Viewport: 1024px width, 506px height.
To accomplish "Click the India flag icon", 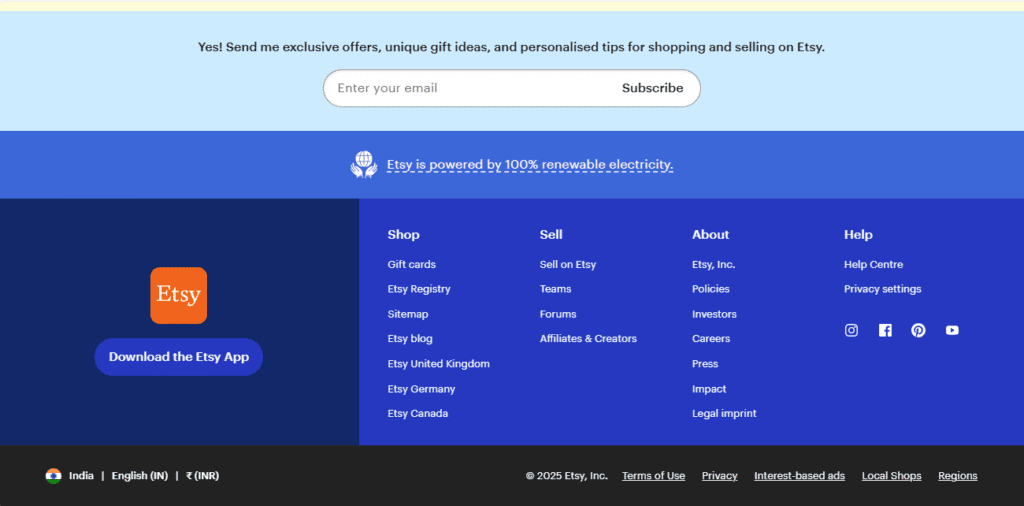I will pyautogui.click(x=54, y=476).
